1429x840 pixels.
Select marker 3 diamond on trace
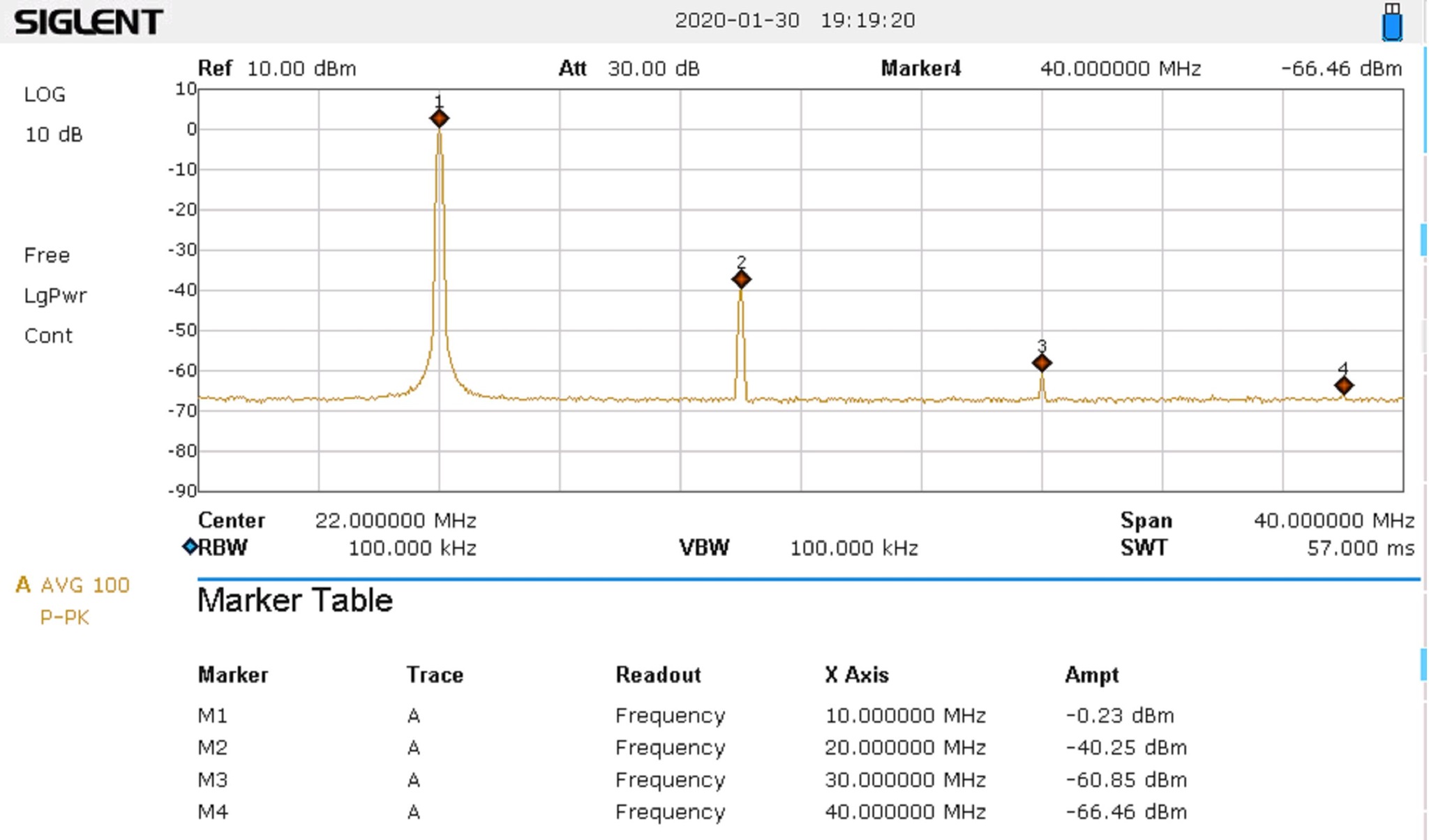[x=1042, y=363]
